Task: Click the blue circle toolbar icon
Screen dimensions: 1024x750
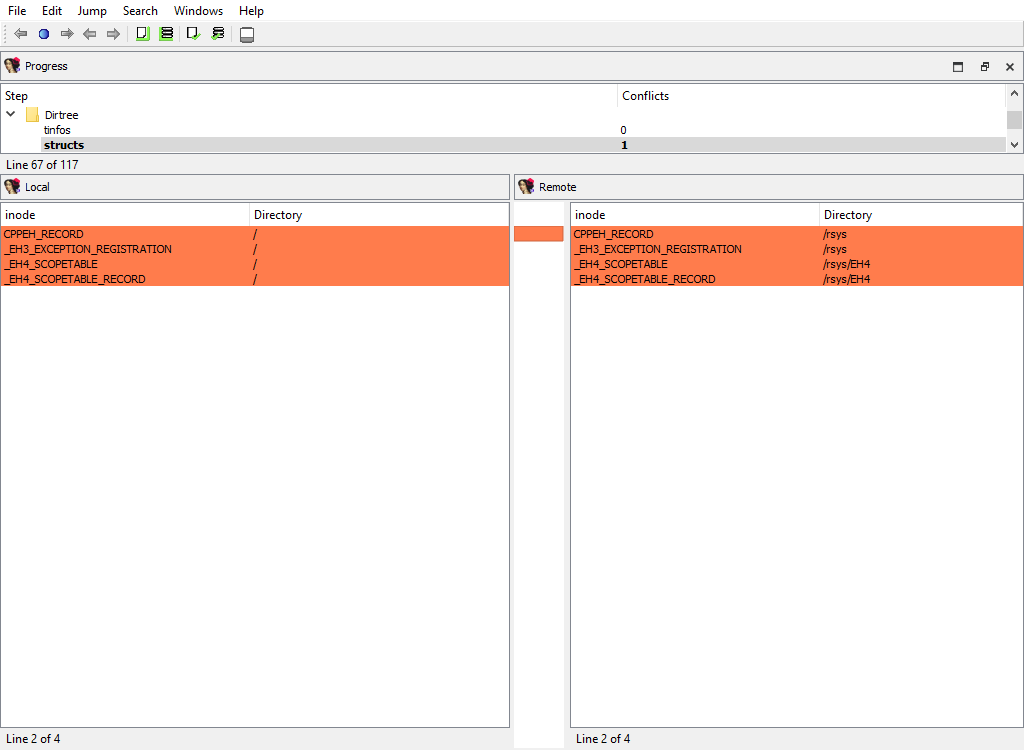Action: point(44,34)
